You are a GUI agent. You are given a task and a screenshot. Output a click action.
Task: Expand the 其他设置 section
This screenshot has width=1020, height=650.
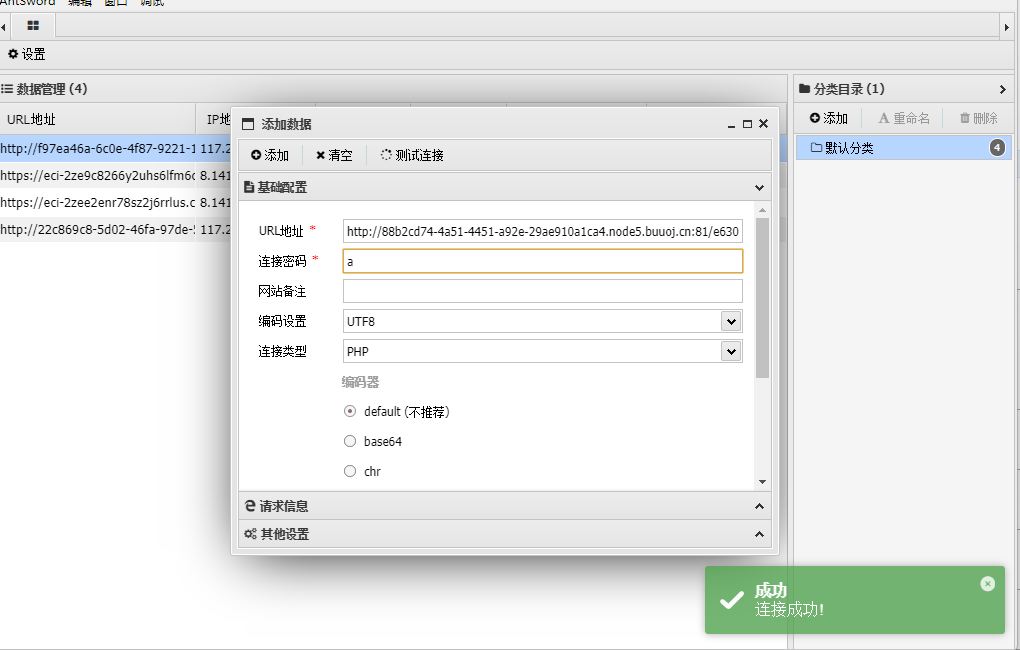505,534
